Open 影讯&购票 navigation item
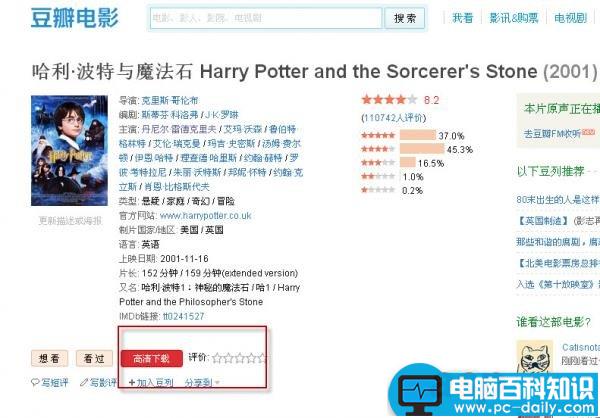This screenshot has width=600, height=418. tap(514, 18)
